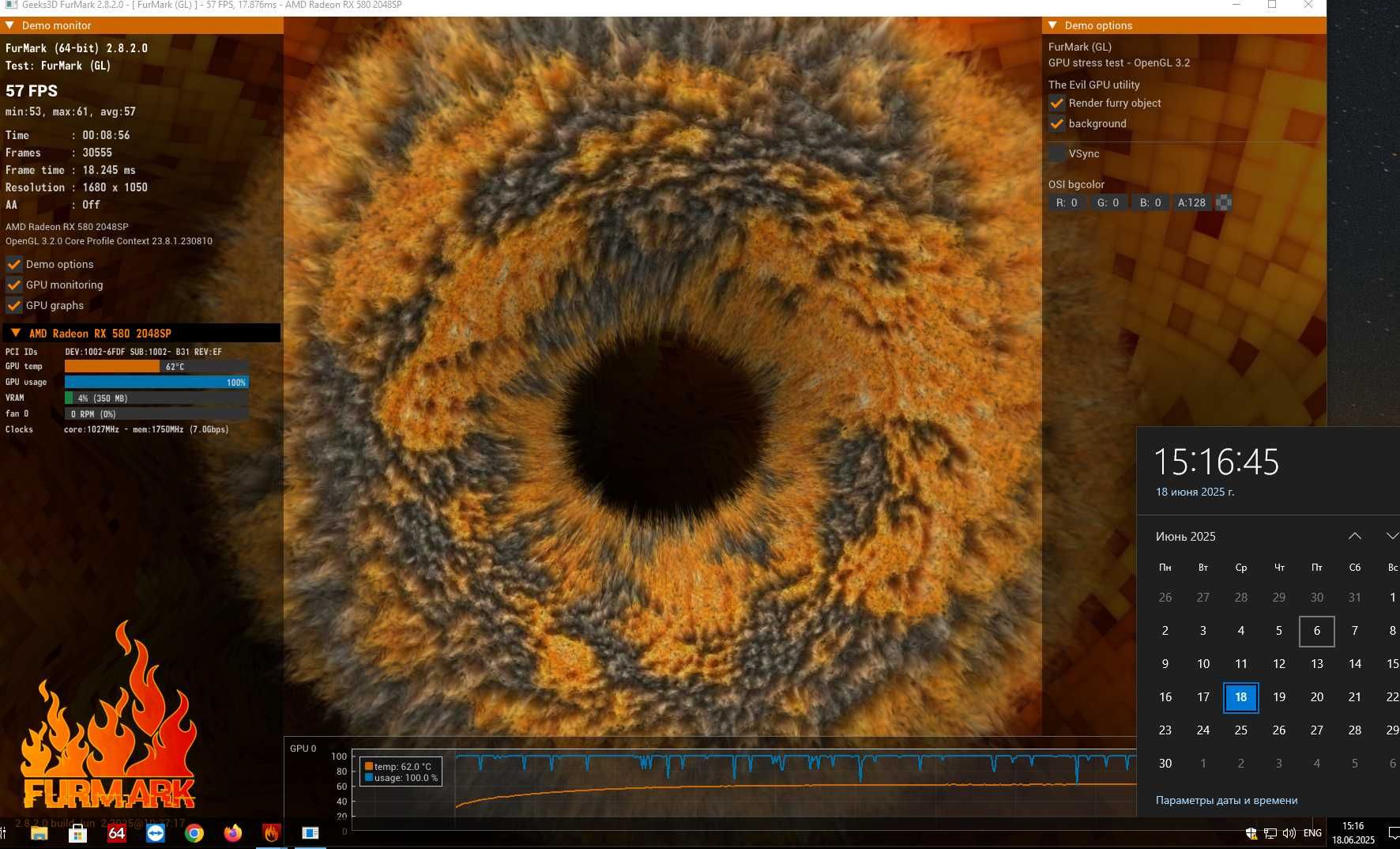Click the 57 FPS readout
Image resolution: width=1400 pixels, height=849 pixels.
pyautogui.click(x=32, y=91)
